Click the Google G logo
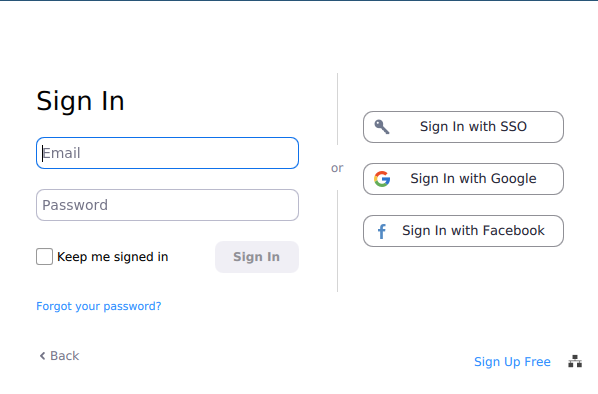Viewport: 598px width, 394px height. 382,179
